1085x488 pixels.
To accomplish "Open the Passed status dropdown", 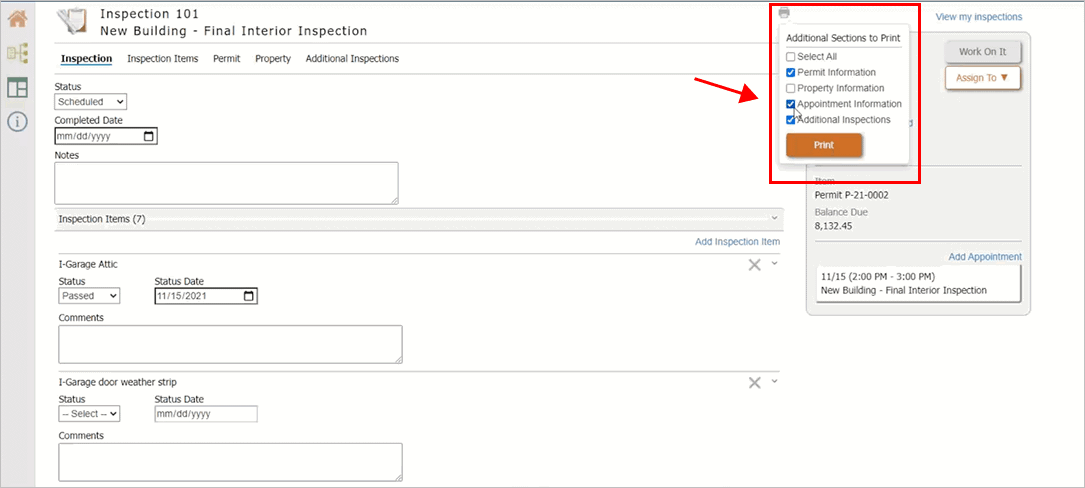I will click(x=89, y=296).
